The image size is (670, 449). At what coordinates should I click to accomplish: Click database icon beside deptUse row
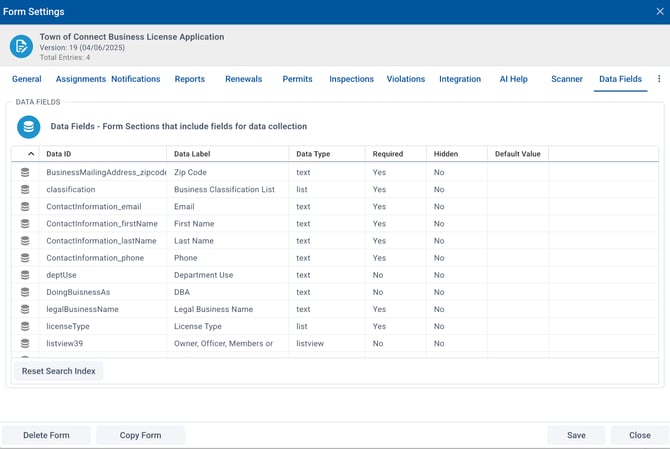pyautogui.click(x=25, y=275)
